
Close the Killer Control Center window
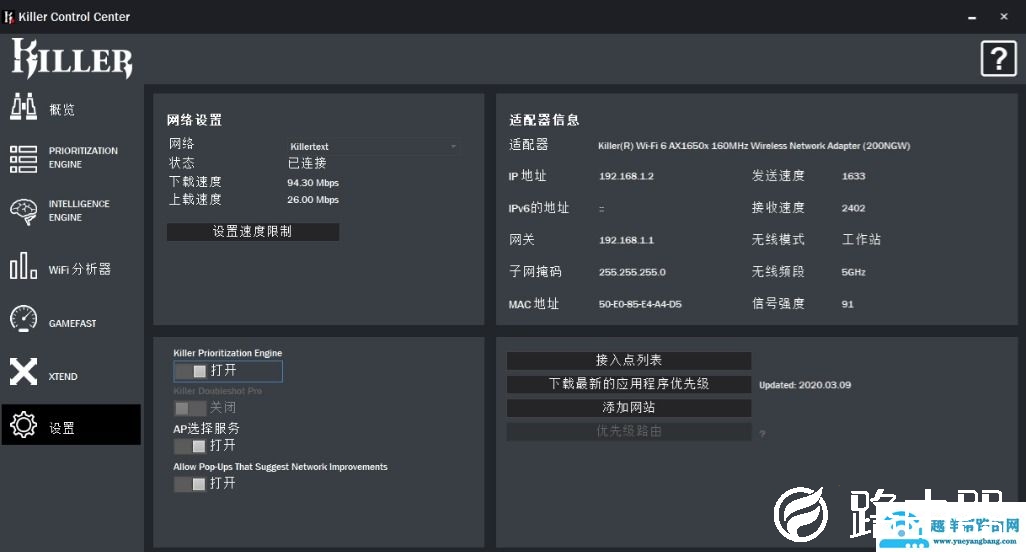[1004, 17]
